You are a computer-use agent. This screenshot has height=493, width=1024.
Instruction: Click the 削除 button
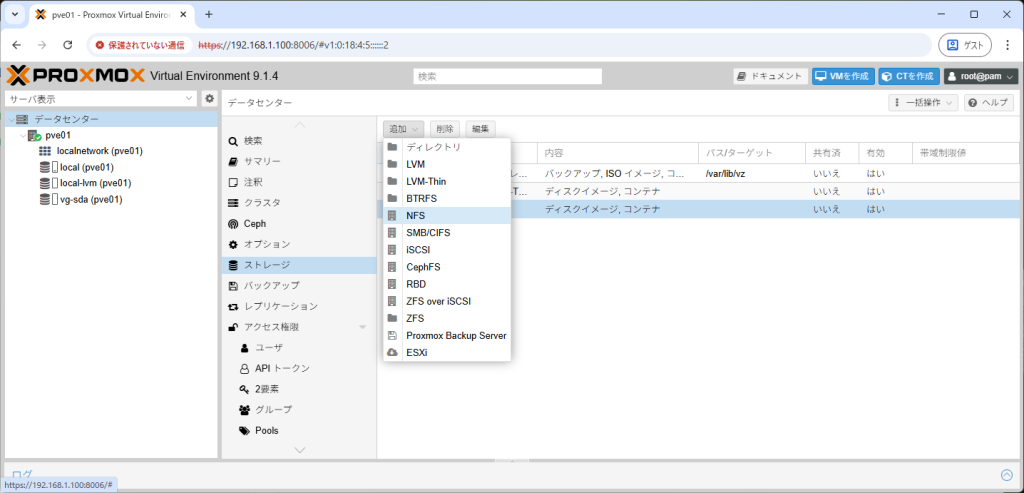pos(445,129)
